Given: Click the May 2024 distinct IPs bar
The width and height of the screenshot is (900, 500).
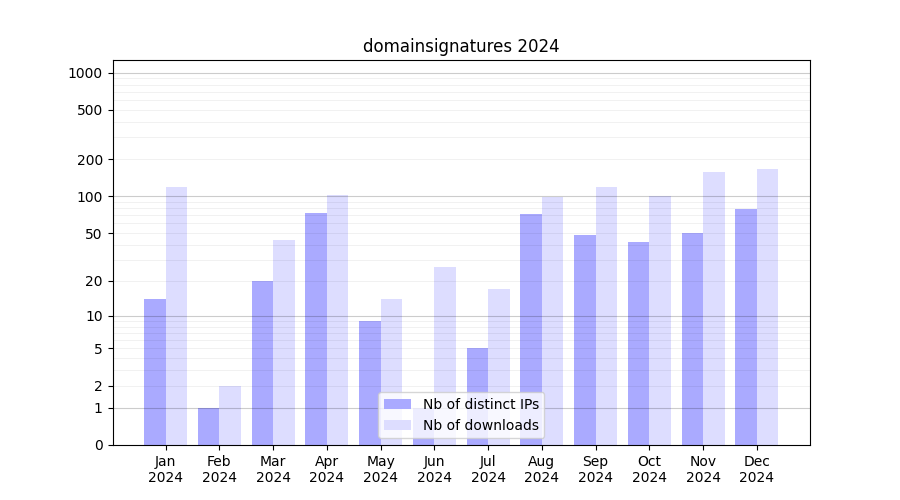Looking at the screenshot, I should tap(370, 382).
